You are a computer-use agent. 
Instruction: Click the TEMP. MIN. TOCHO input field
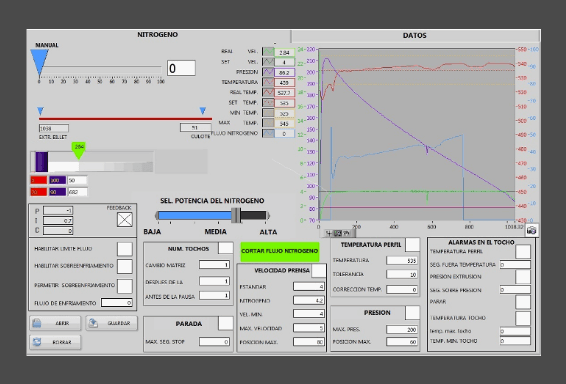tap(515, 340)
